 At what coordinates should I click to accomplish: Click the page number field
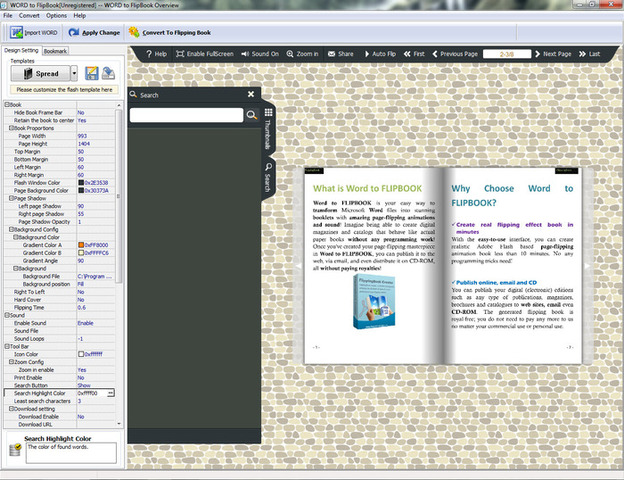507,54
